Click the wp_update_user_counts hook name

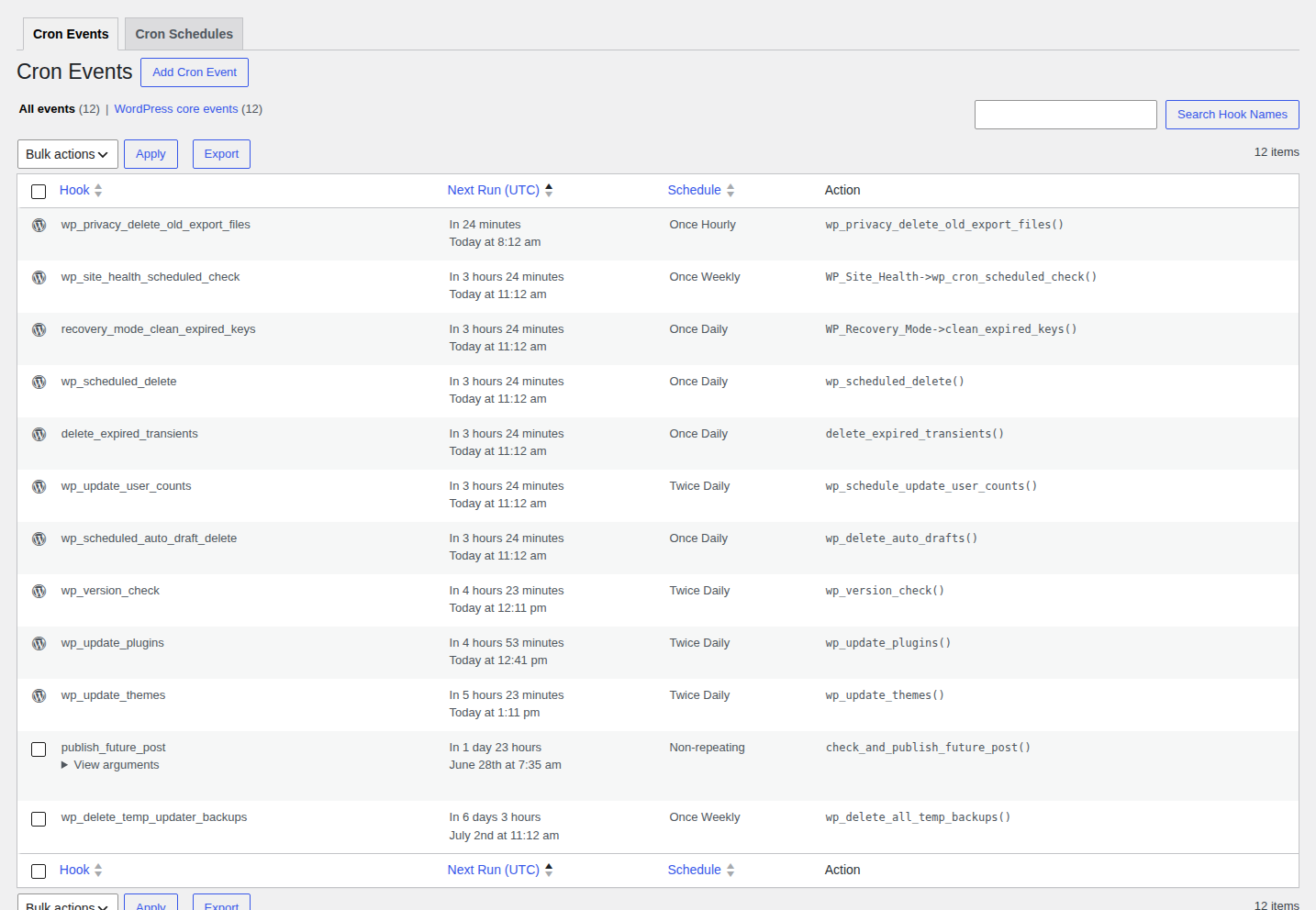126,486
